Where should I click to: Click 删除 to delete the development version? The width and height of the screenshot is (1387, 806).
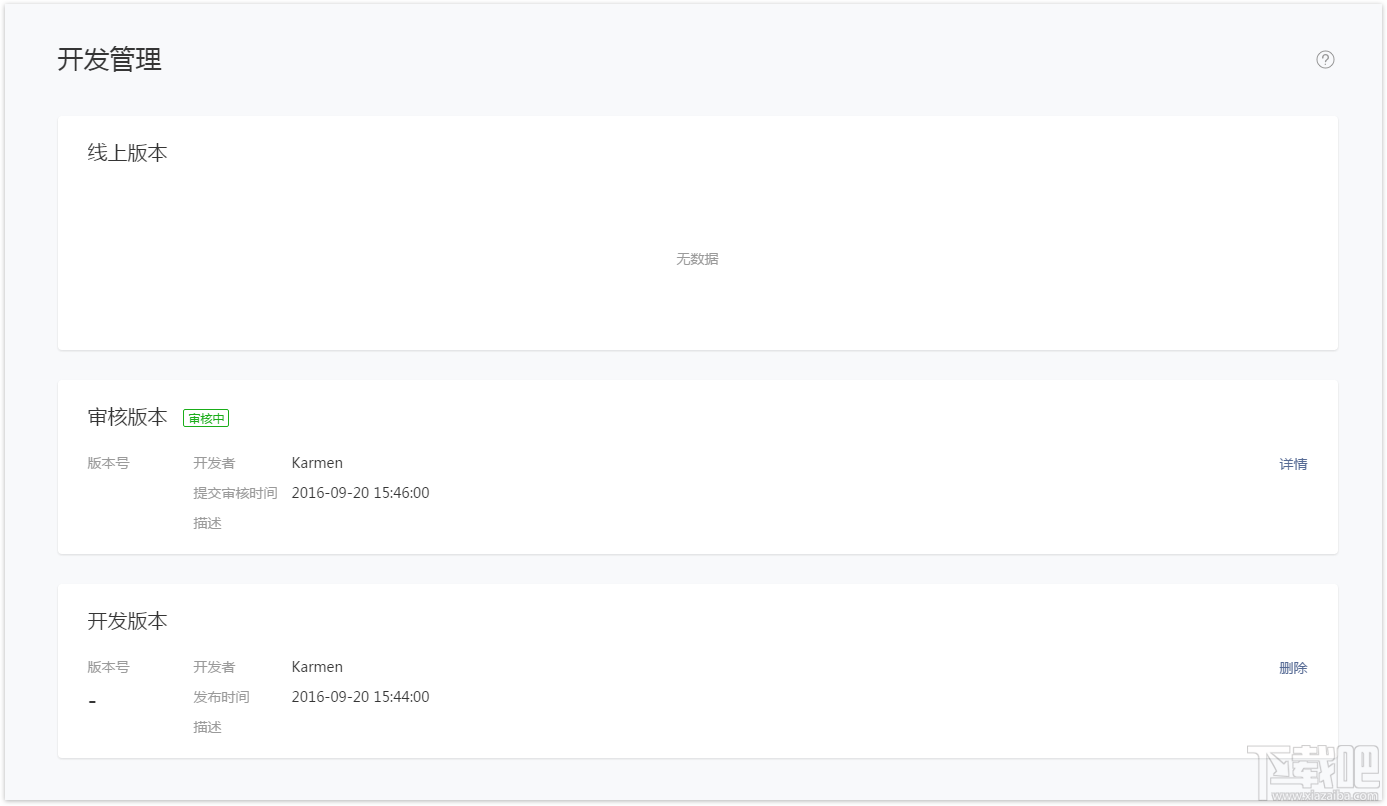pos(1293,668)
